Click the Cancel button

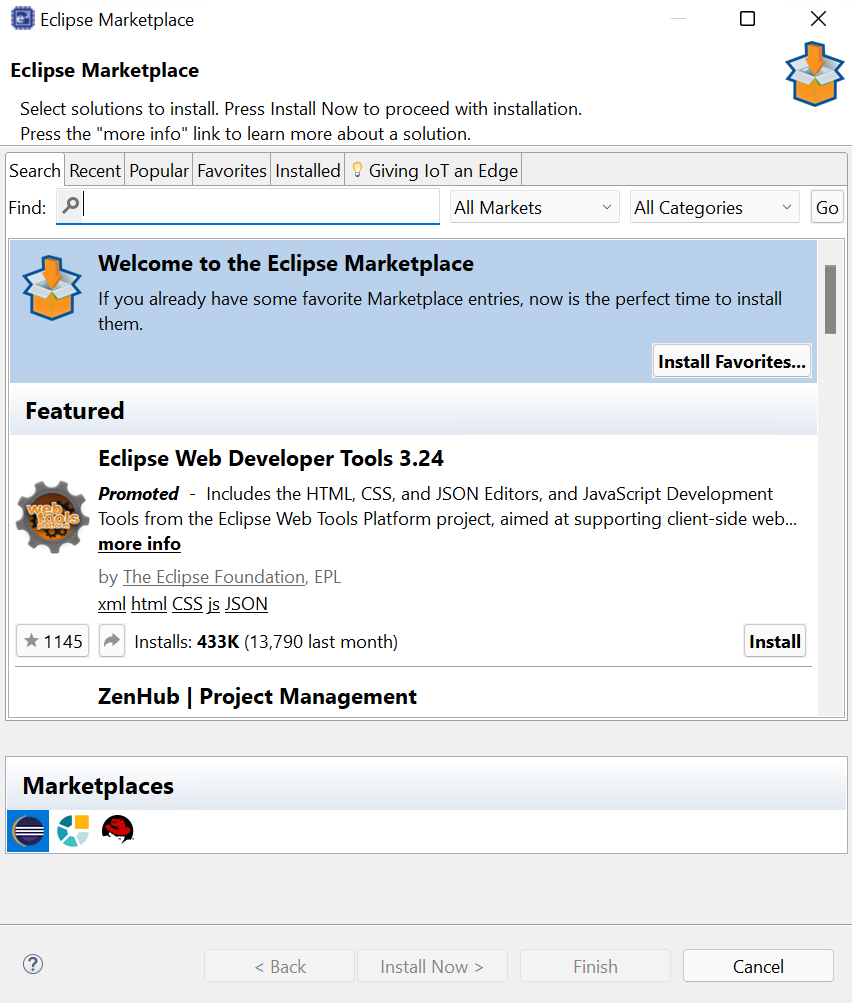coord(758,966)
